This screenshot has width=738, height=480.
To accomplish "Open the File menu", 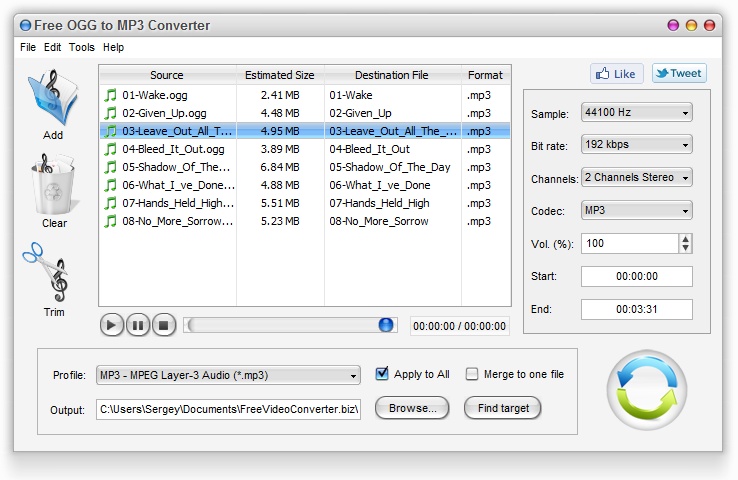I will pos(28,47).
